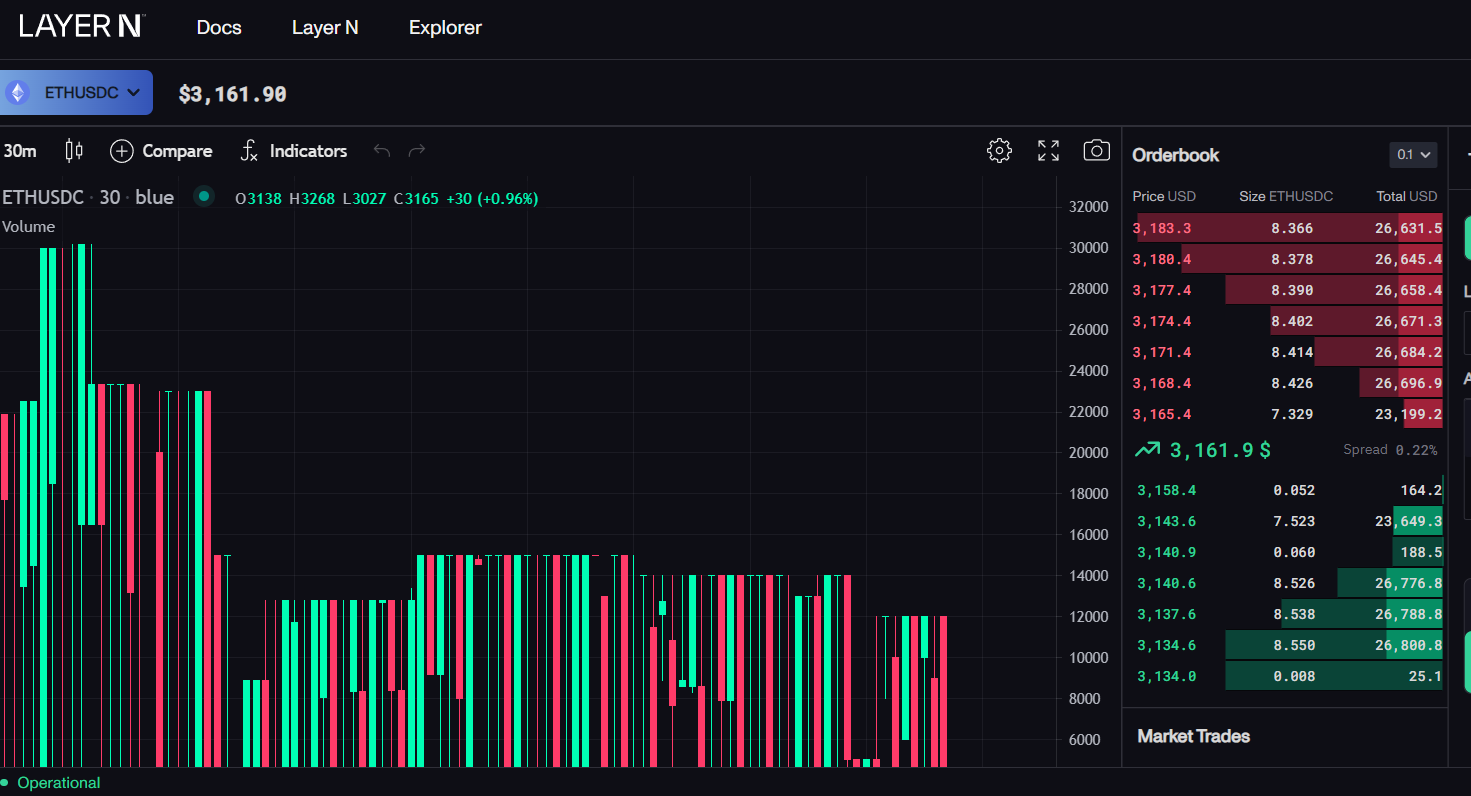This screenshot has width=1471, height=796.
Task: Click the Orderbook heading
Action: [x=1176, y=155]
